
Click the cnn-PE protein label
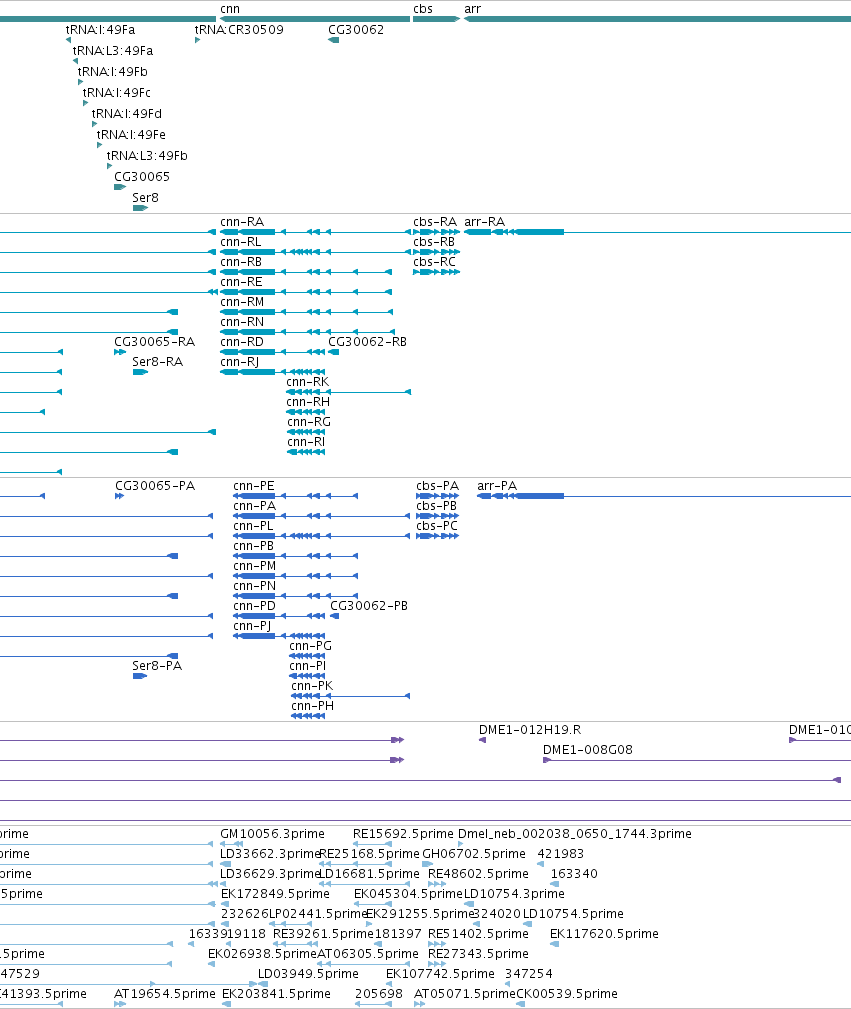click(x=254, y=486)
